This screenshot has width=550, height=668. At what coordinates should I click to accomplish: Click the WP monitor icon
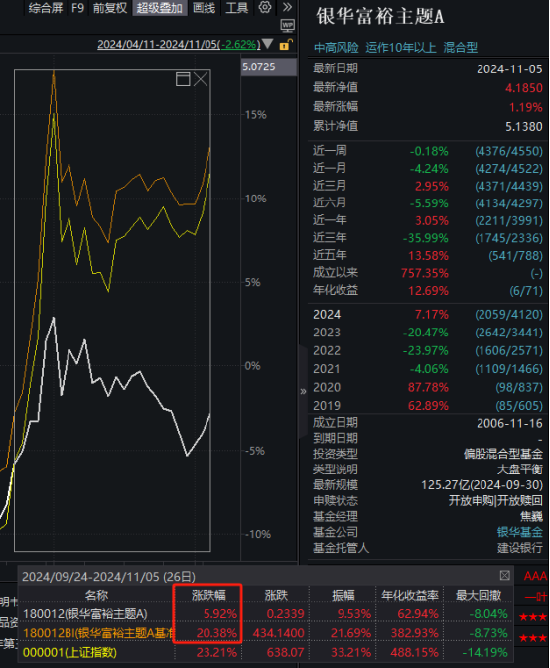(x=288, y=26)
